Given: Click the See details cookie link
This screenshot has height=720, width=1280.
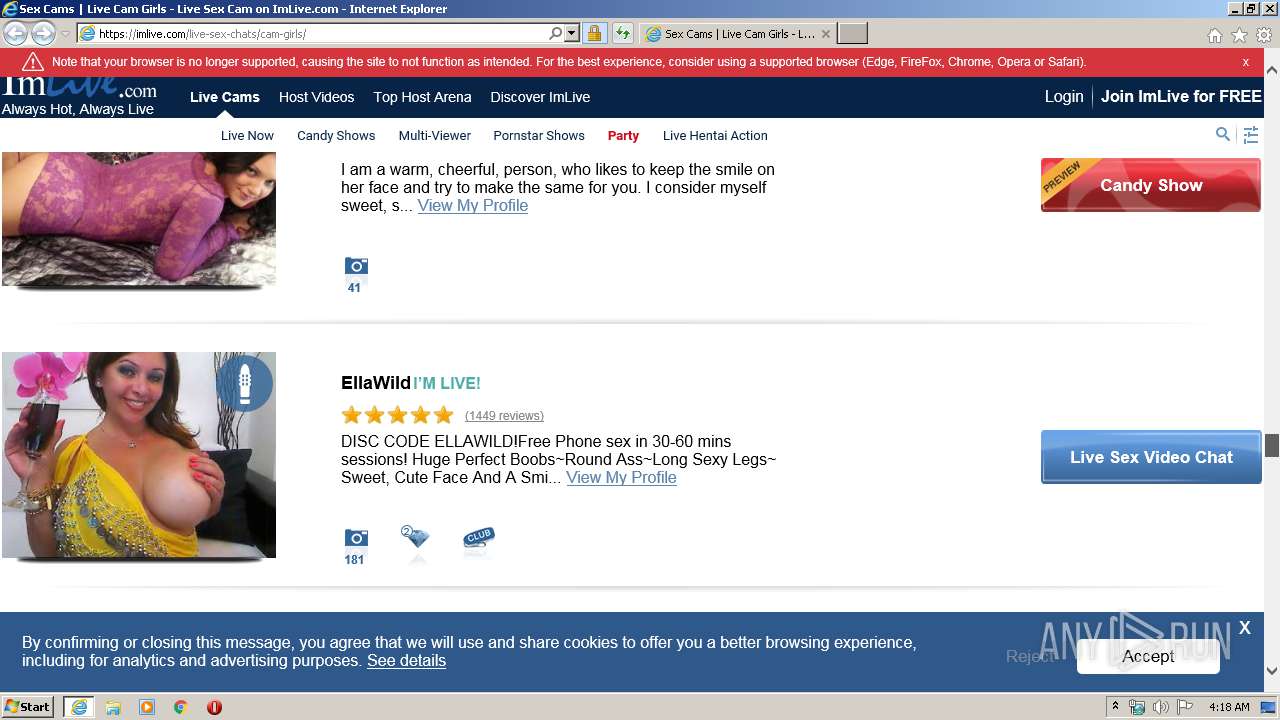Looking at the screenshot, I should (x=406, y=661).
